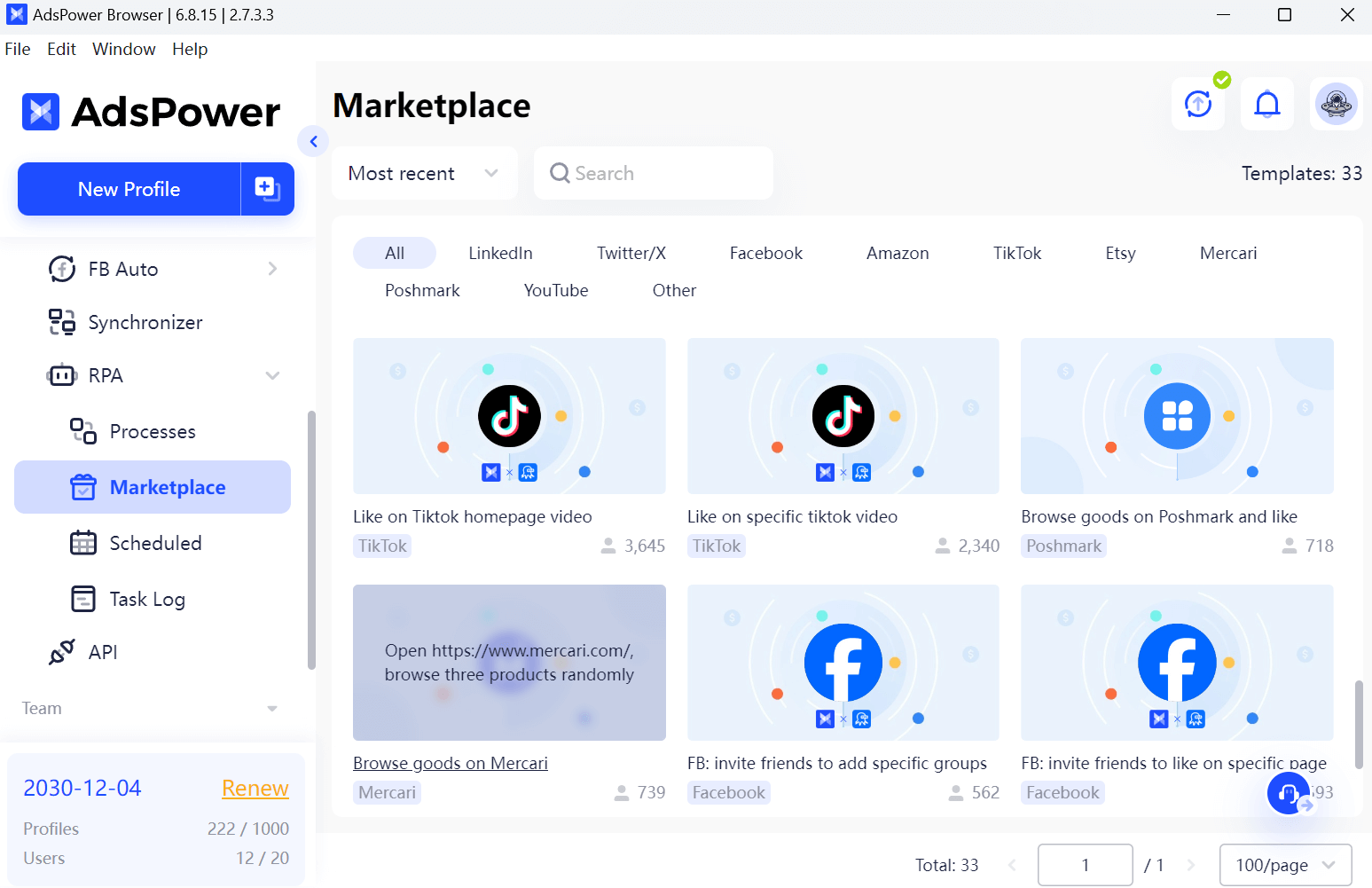This screenshot has height=888, width=1372.
Task: Open the 'Browse goods on Poshmark and like' thumbnail
Action: (x=1177, y=416)
